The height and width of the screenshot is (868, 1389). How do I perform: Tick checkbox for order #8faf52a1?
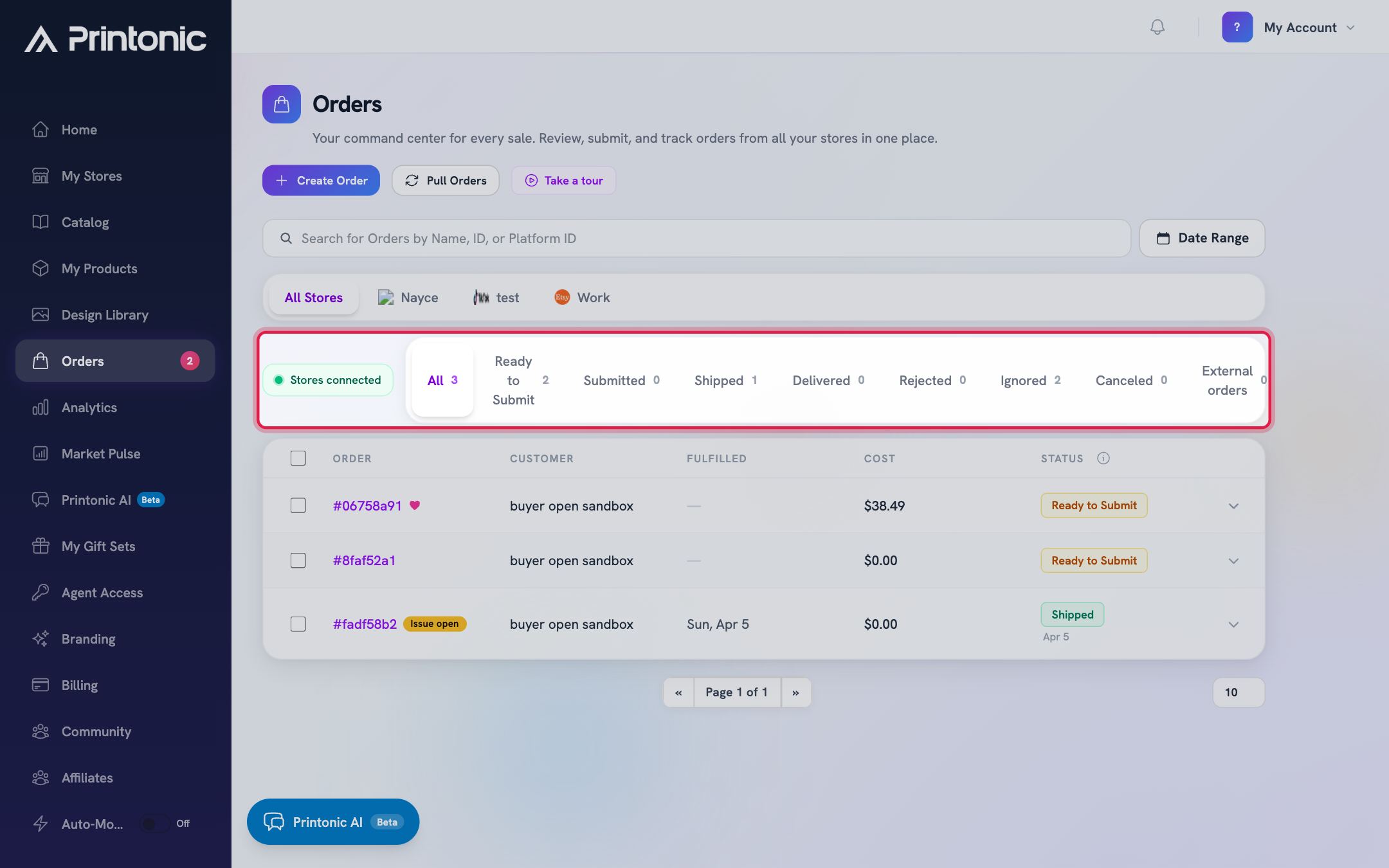click(x=298, y=560)
